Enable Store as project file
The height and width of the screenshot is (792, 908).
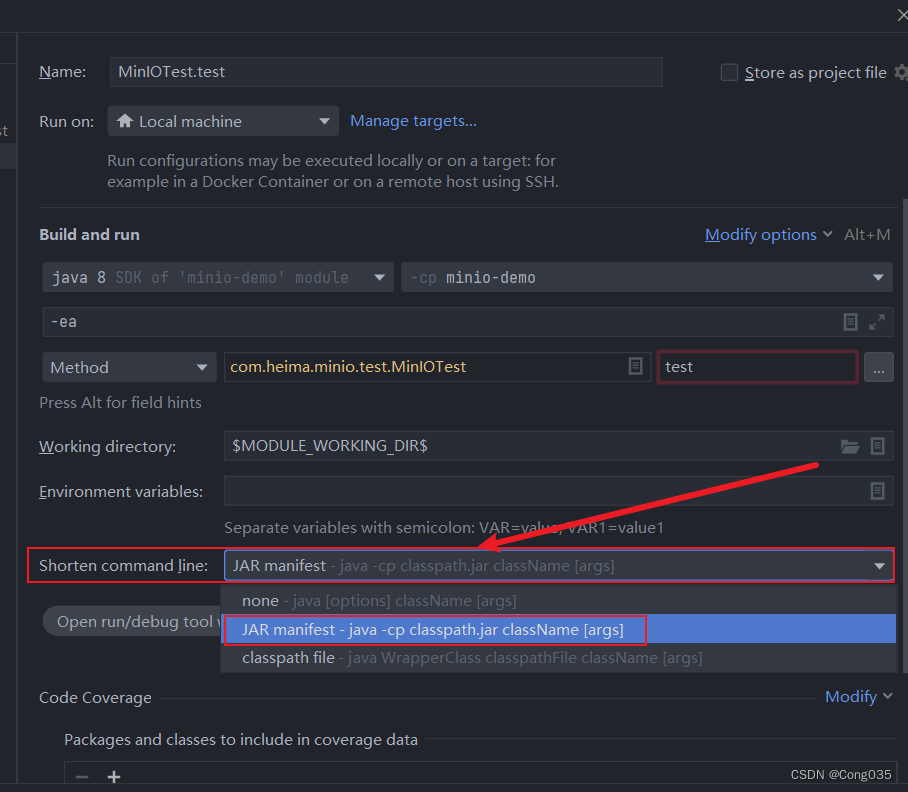[729, 72]
